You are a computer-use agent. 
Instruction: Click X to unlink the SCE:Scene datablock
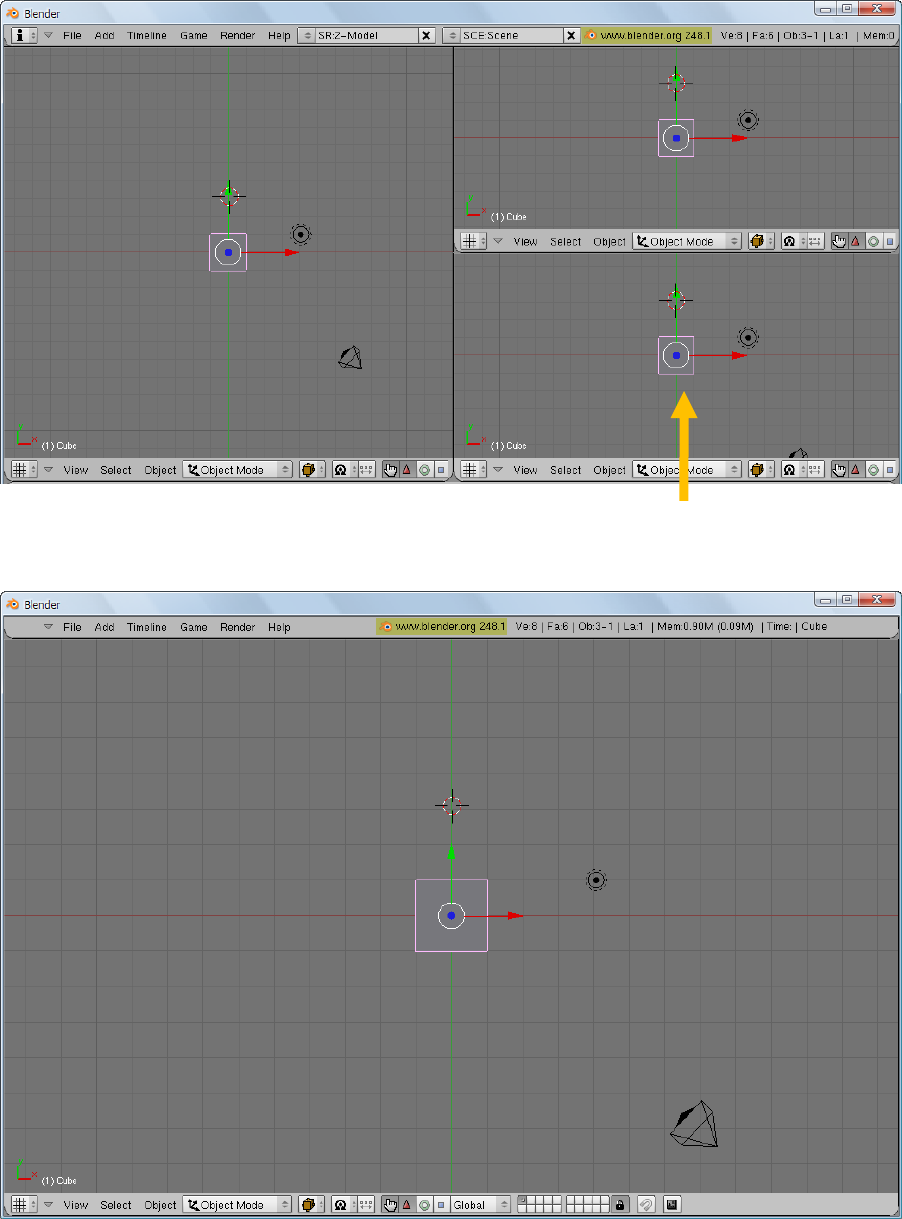(571, 35)
